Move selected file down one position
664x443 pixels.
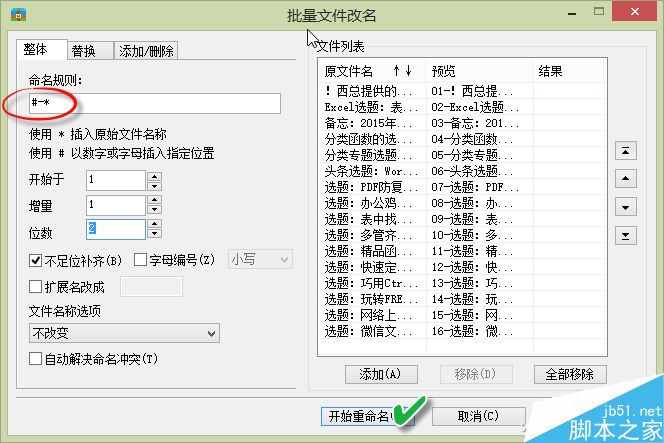tap(625, 208)
